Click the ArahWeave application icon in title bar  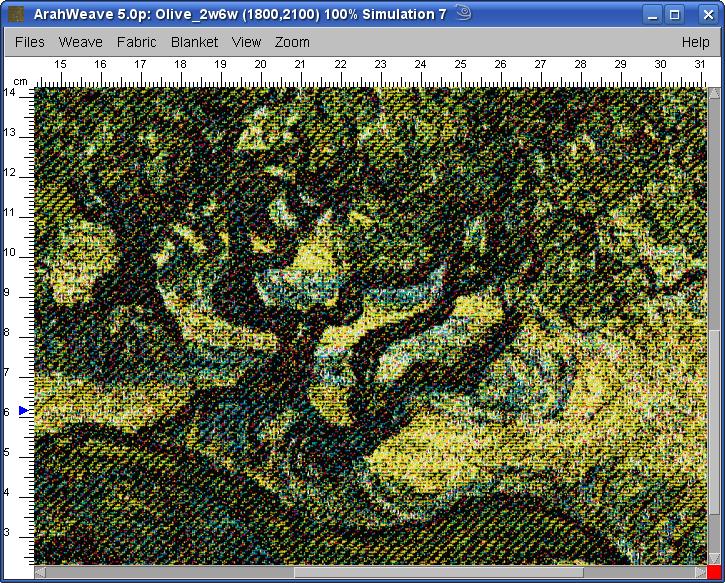pos(16,14)
